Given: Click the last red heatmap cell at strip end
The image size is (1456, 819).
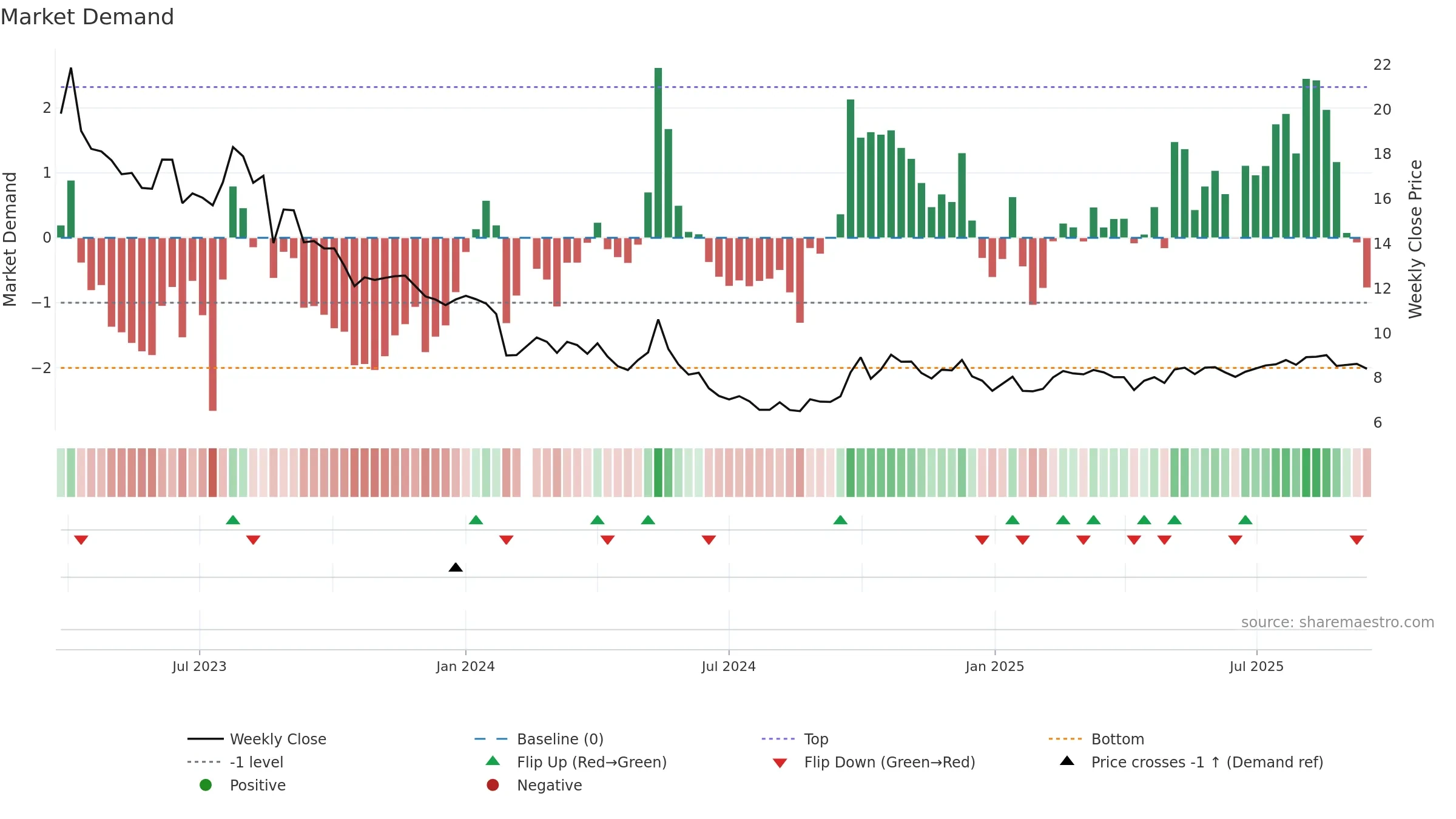Looking at the screenshot, I should click(x=1367, y=473).
